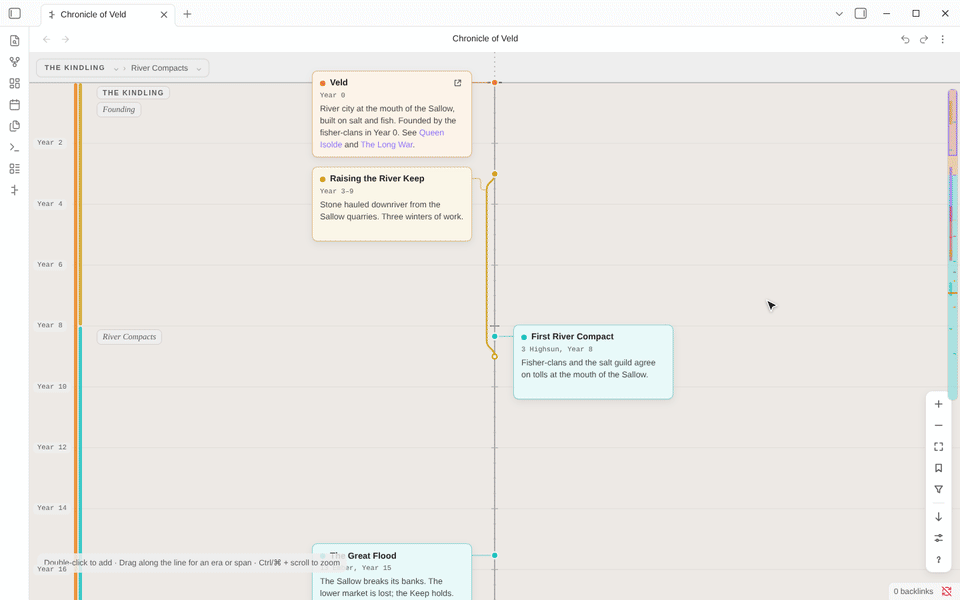Click the 'Year 4' axis label
Screen dimensions: 960x600
point(50,204)
